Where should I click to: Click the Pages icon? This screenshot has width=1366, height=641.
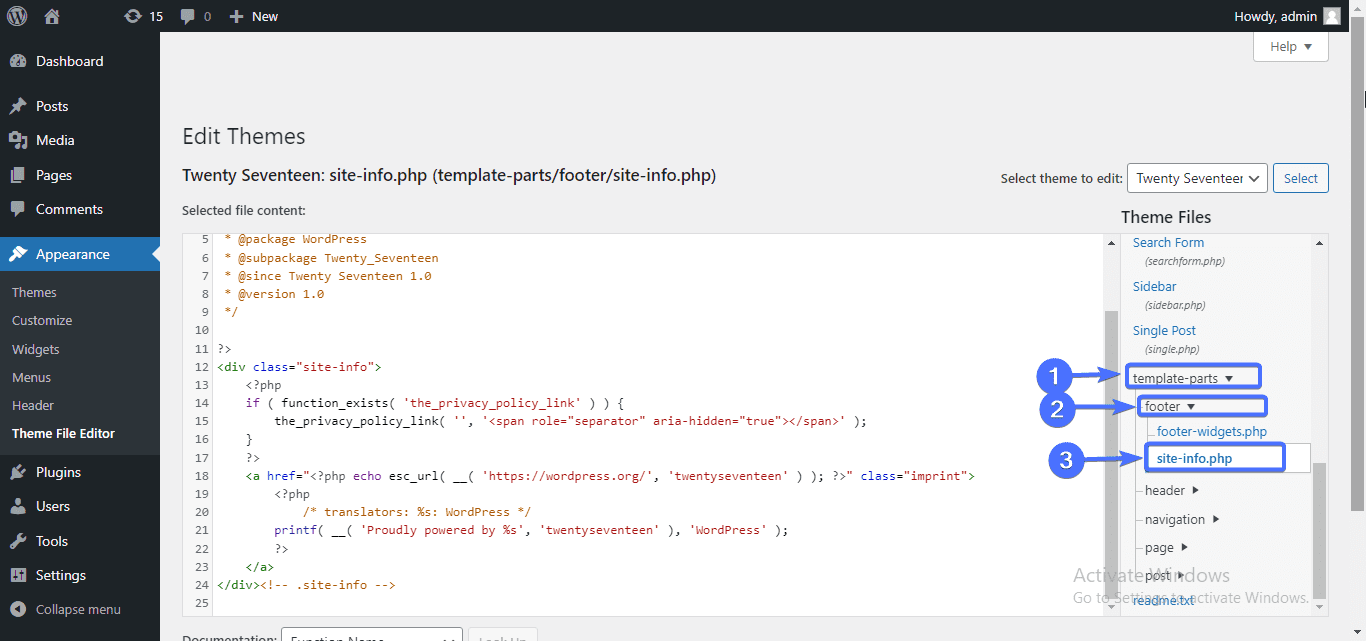18,175
